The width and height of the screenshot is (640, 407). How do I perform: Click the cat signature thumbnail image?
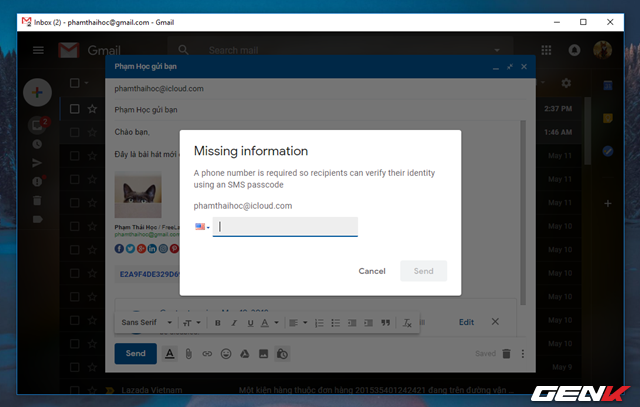(138, 196)
